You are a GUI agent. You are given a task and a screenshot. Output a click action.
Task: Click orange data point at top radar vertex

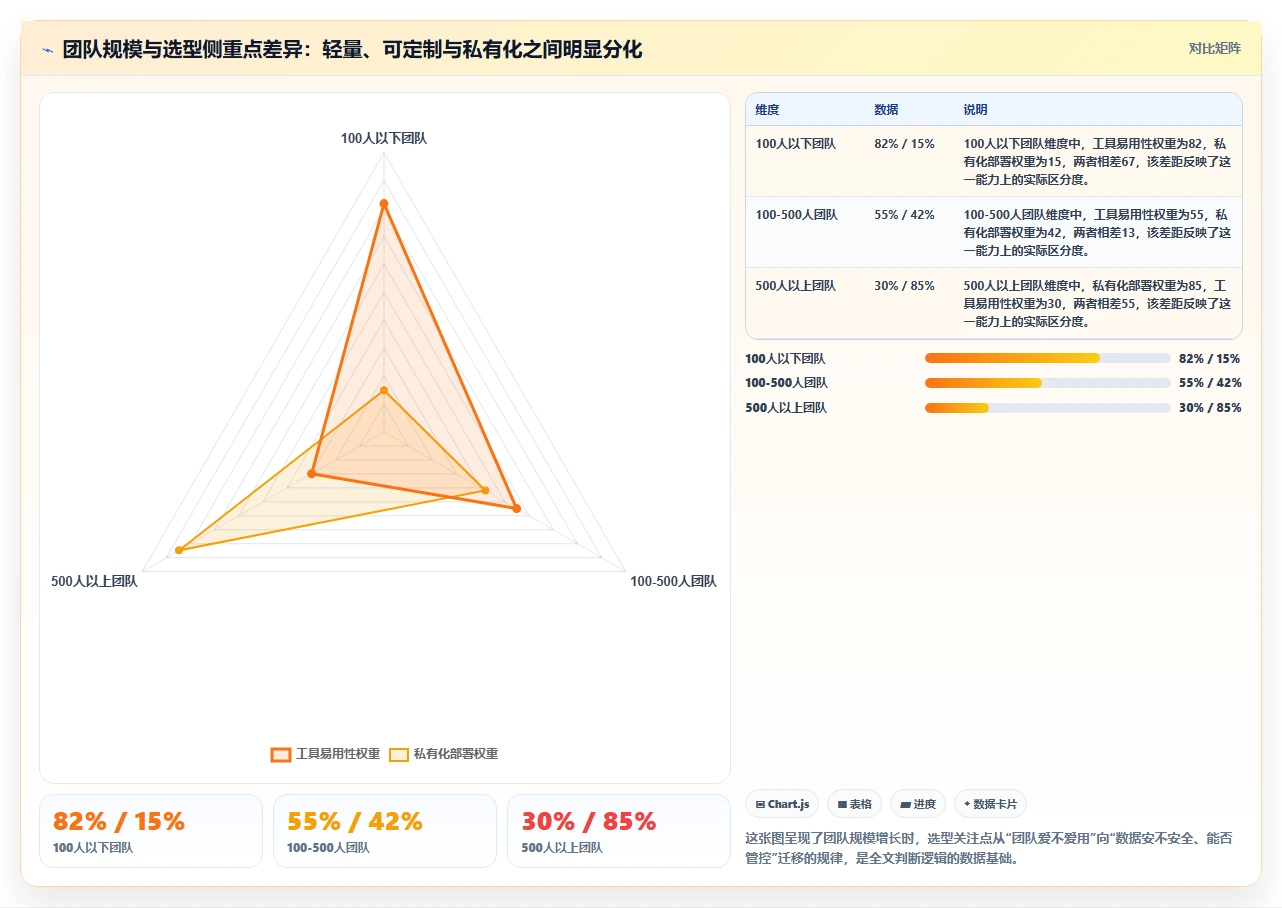[x=383, y=204]
